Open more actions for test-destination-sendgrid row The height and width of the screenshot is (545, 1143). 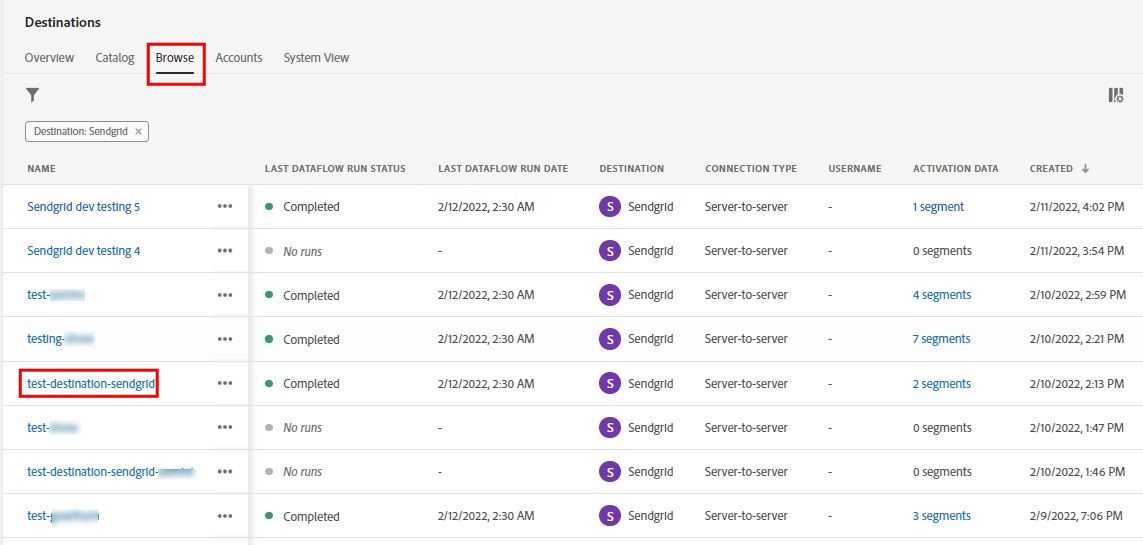click(x=225, y=384)
